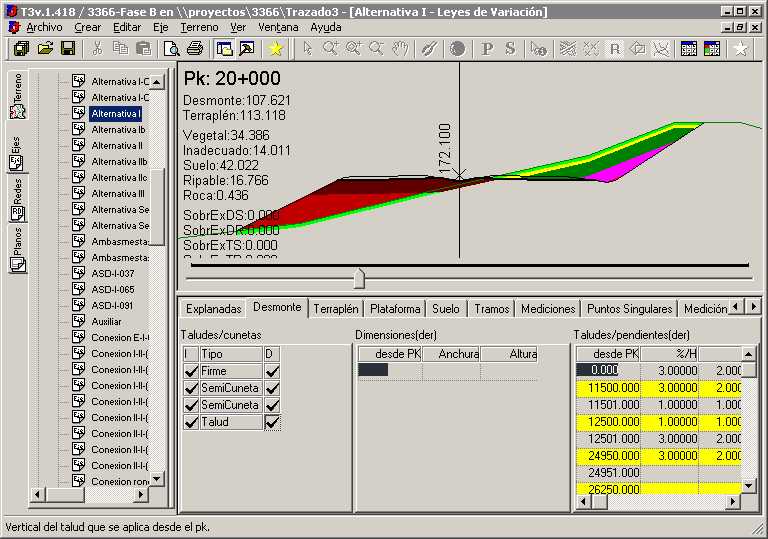
Task: Toggle right (D) checkbox for Talud
Action: 272,422
